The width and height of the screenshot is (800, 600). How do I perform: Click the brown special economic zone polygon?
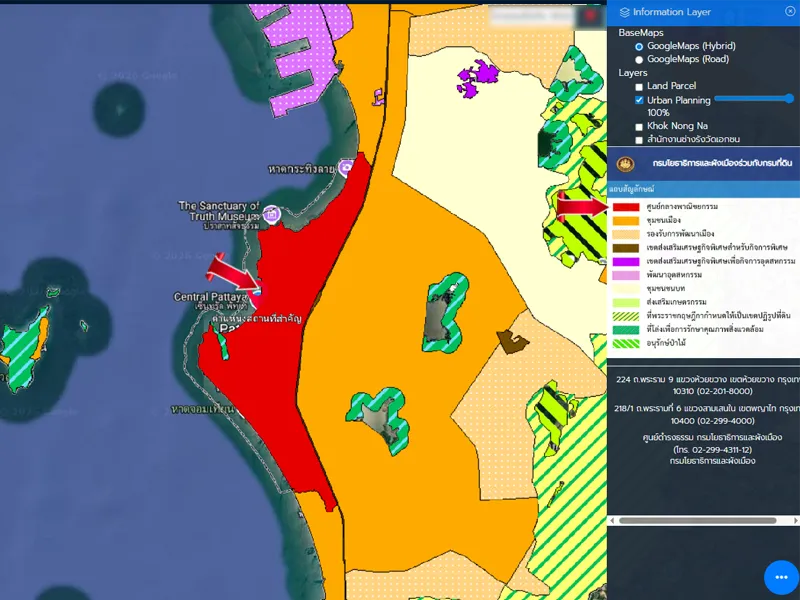(514, 342)
